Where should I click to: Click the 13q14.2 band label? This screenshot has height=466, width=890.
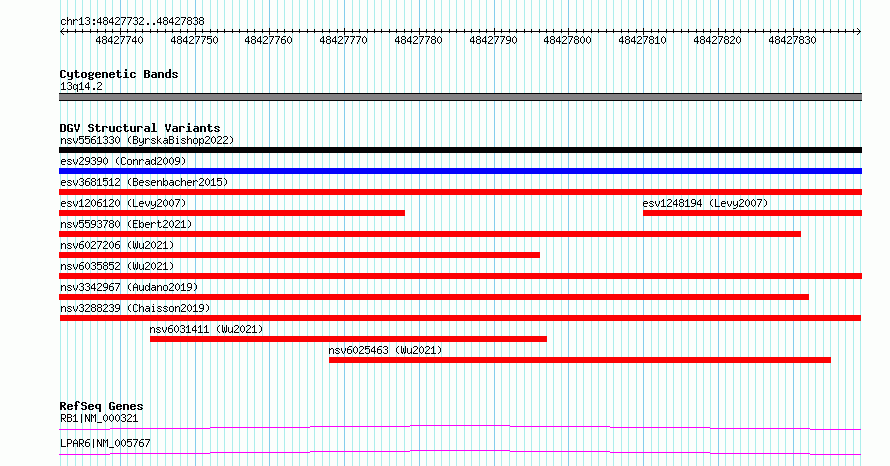81,86
